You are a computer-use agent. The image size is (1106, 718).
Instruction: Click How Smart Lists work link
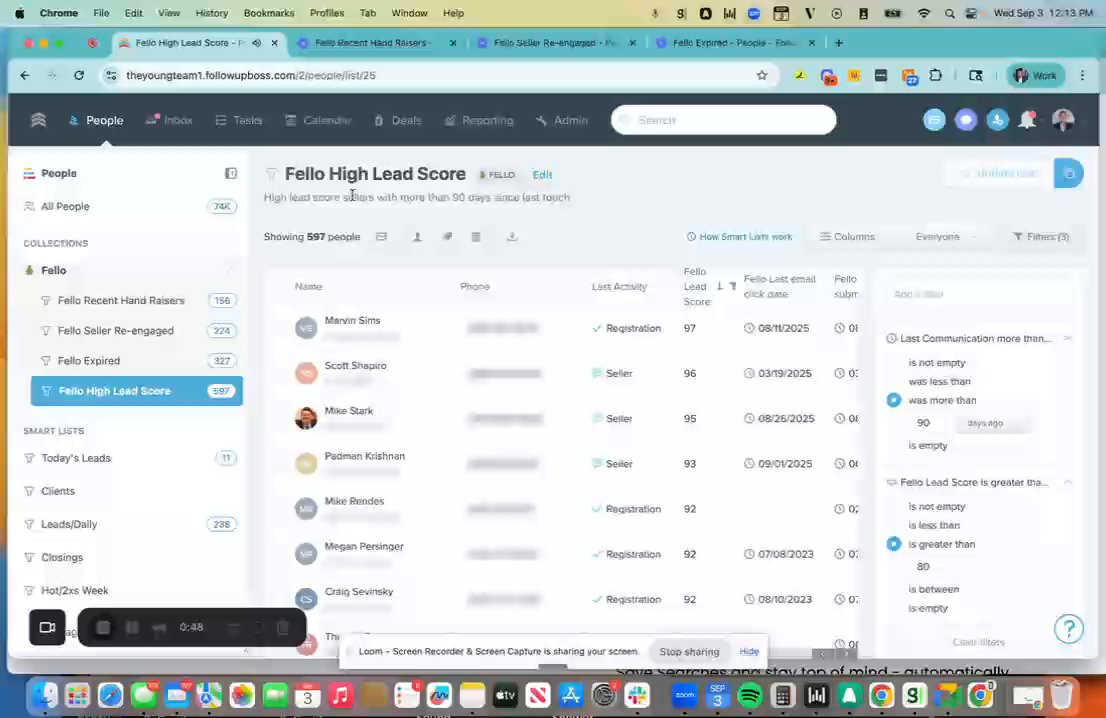(739, 237)
